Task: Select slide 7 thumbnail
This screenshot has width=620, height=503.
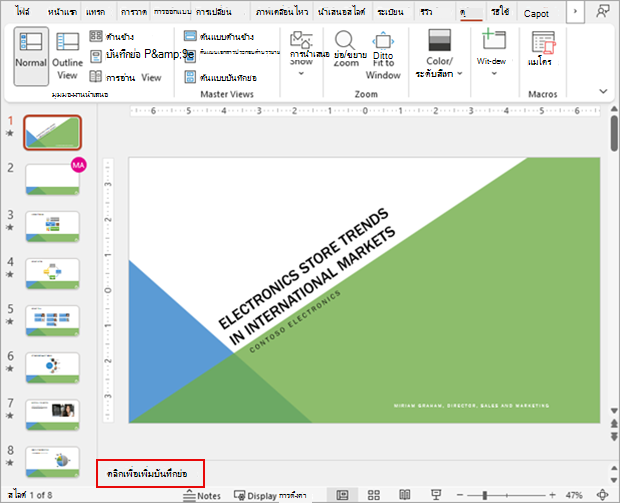Action: tap(53, 415)
